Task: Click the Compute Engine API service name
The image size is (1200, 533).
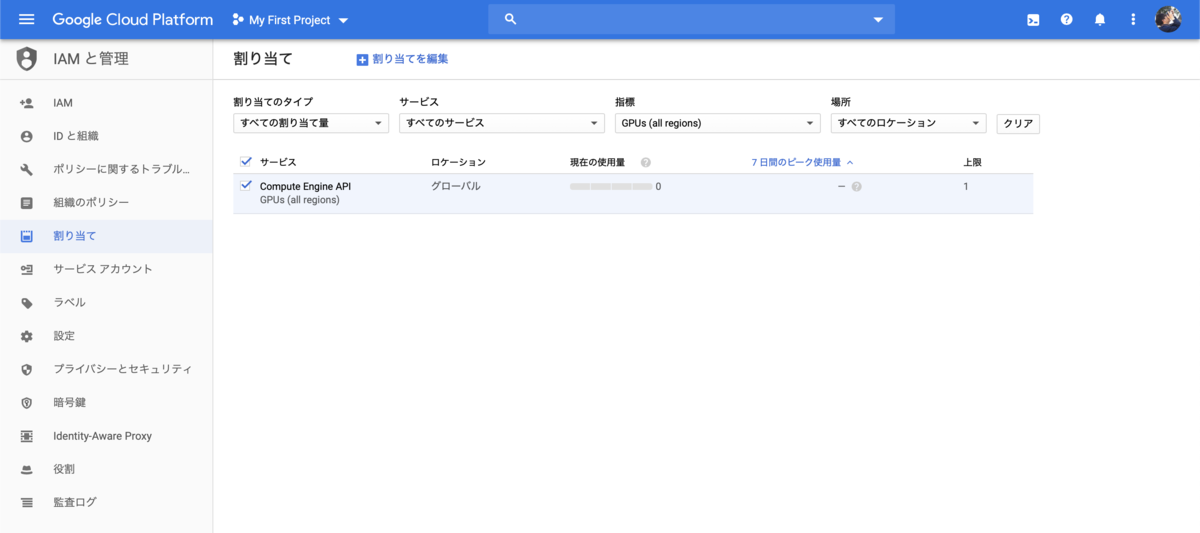Action: coord(305,186)
